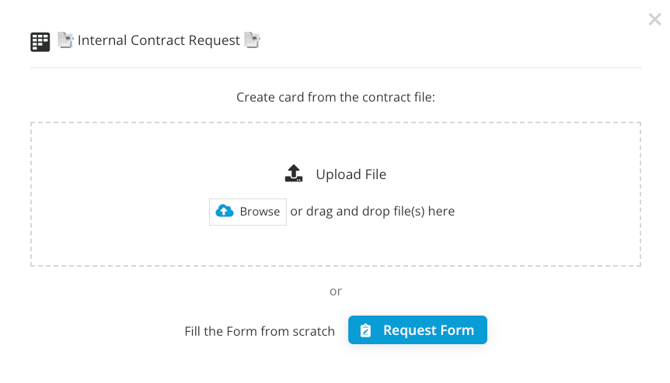Click the blue cloud upload icon
The height and width of the screenshot is (383, 670).
224,211
